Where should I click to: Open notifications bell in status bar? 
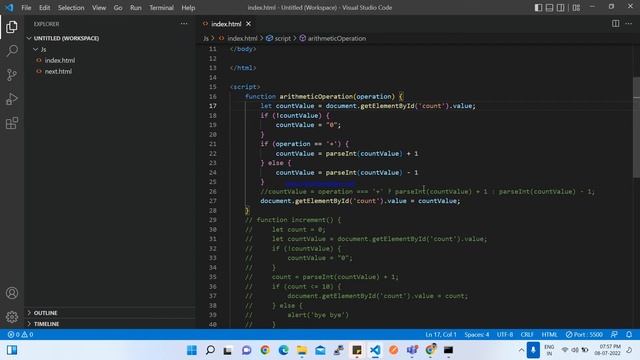629,334
